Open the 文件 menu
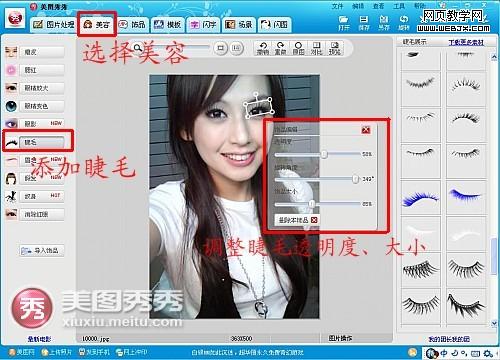The height and width of the screenshot is (360, 500). click(x=337, y=6)
